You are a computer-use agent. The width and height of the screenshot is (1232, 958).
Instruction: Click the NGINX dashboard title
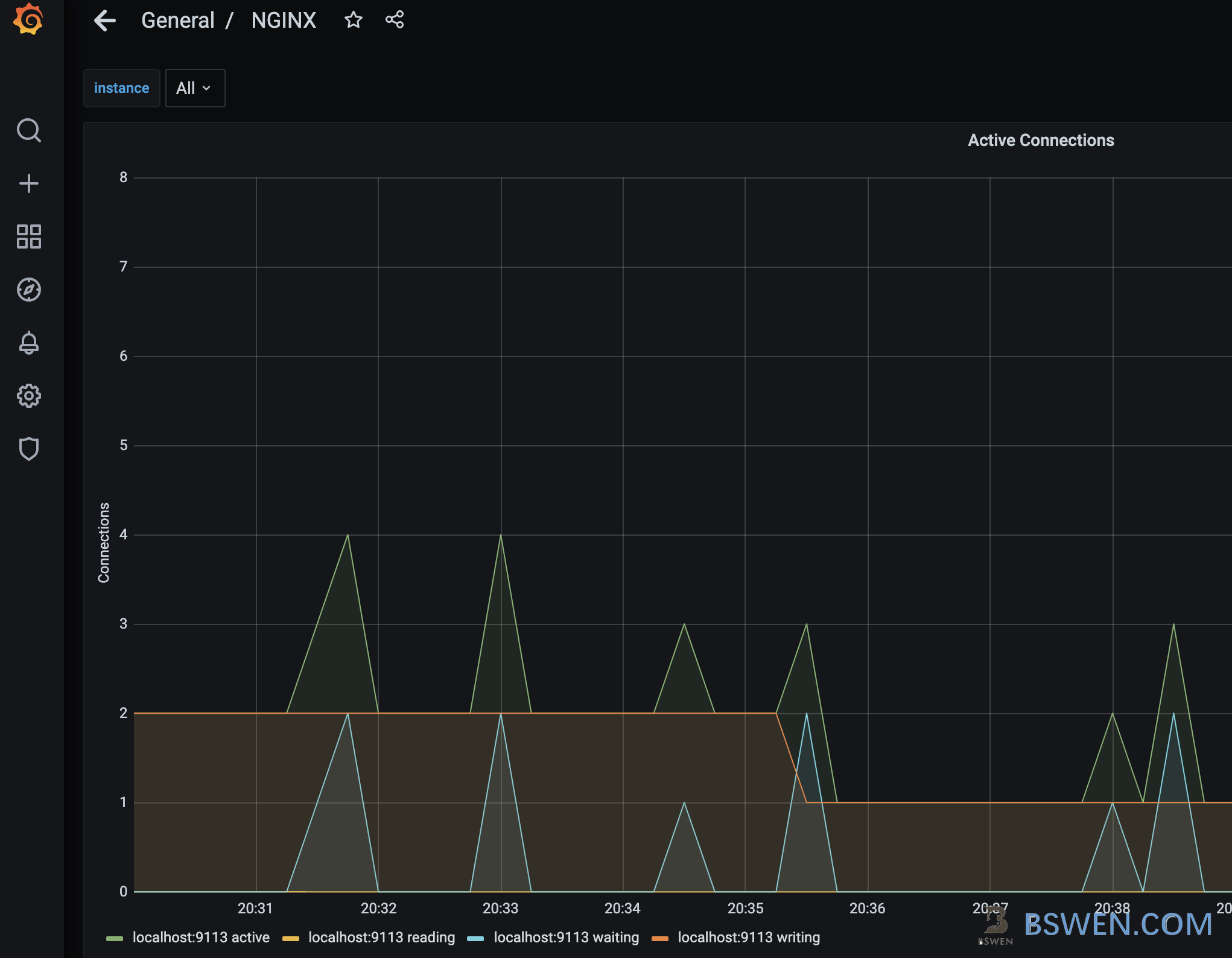(x=284, y=21)
